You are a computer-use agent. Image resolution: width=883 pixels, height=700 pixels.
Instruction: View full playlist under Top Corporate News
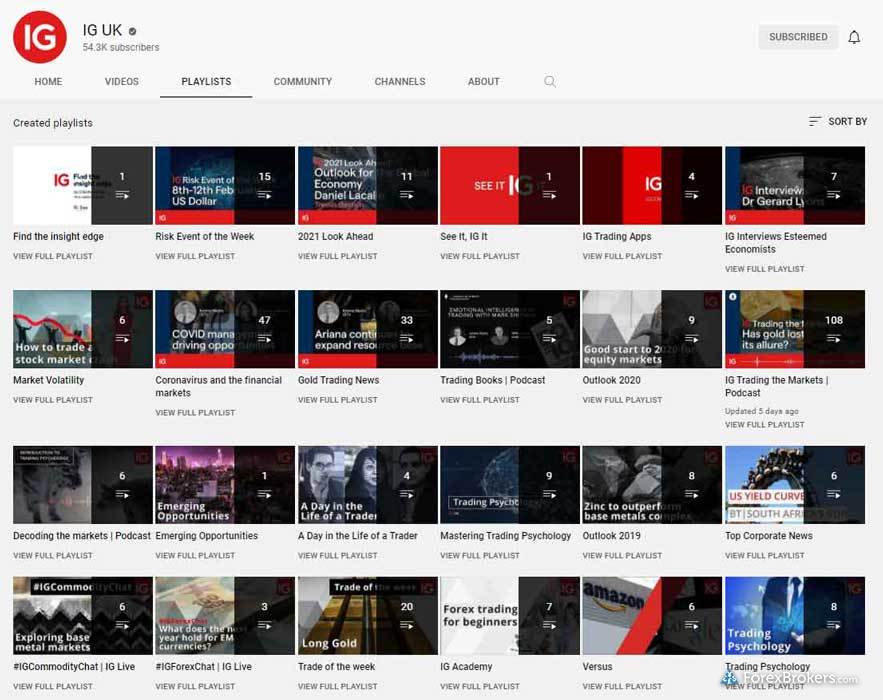[x=764, y=556]
